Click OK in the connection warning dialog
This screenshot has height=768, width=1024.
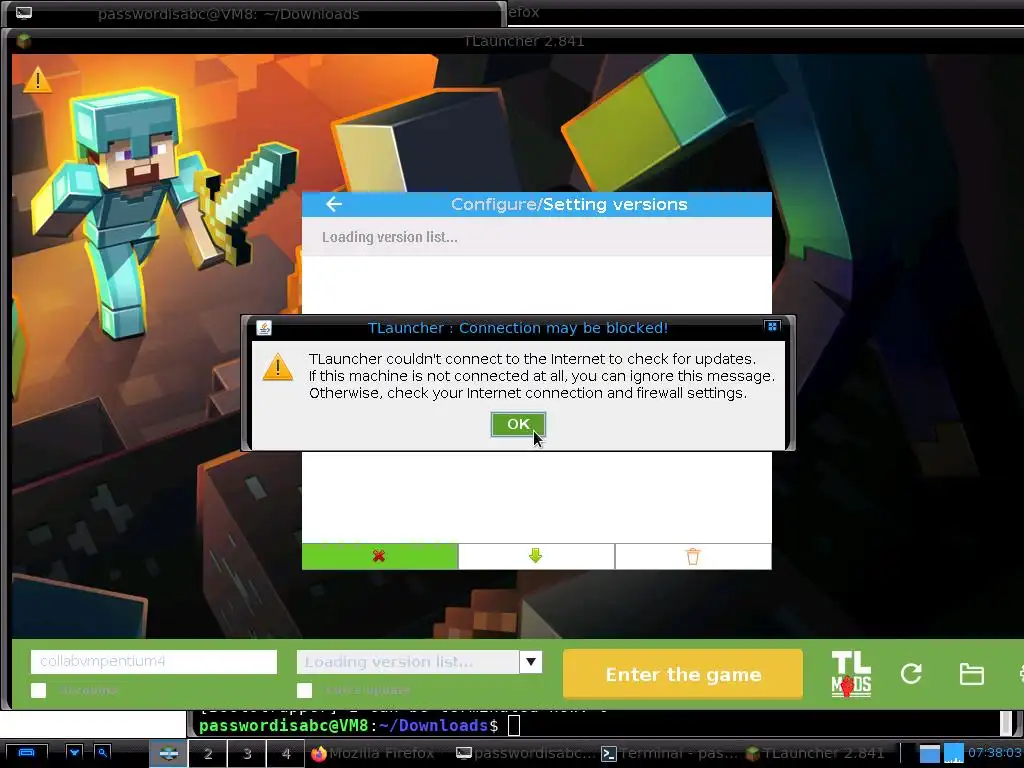click(x=518, y=424)
